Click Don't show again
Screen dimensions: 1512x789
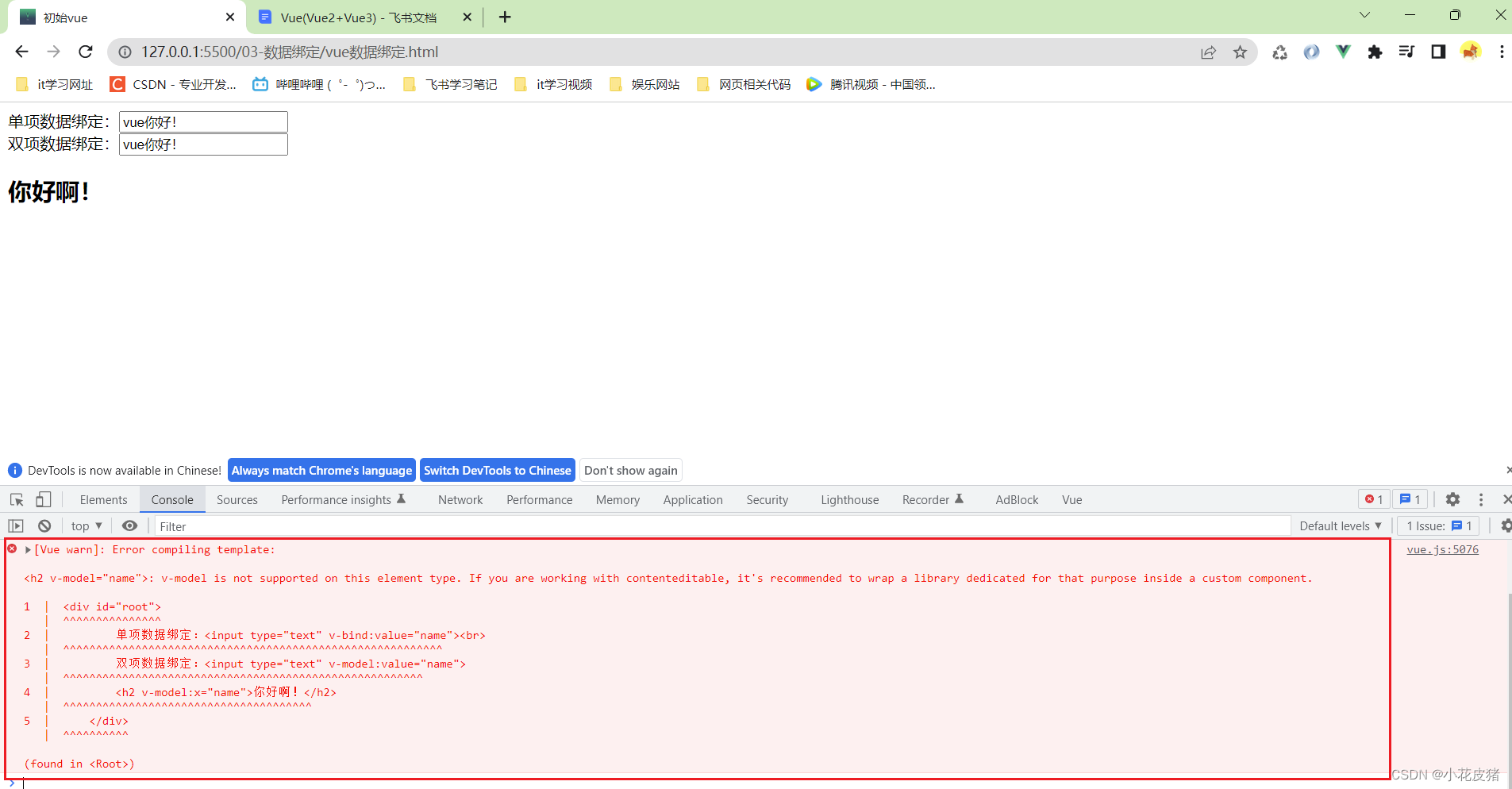pyautogui.click(x=631, y=470)
